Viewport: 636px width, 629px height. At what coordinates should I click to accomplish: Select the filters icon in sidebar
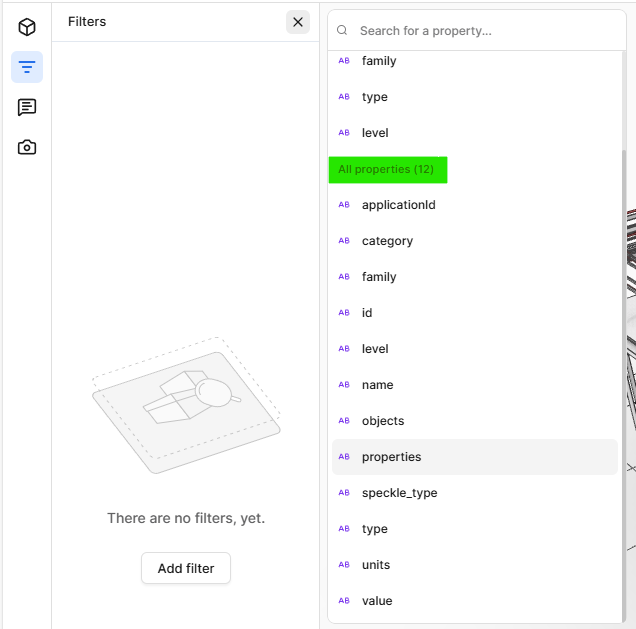[27, 67]
